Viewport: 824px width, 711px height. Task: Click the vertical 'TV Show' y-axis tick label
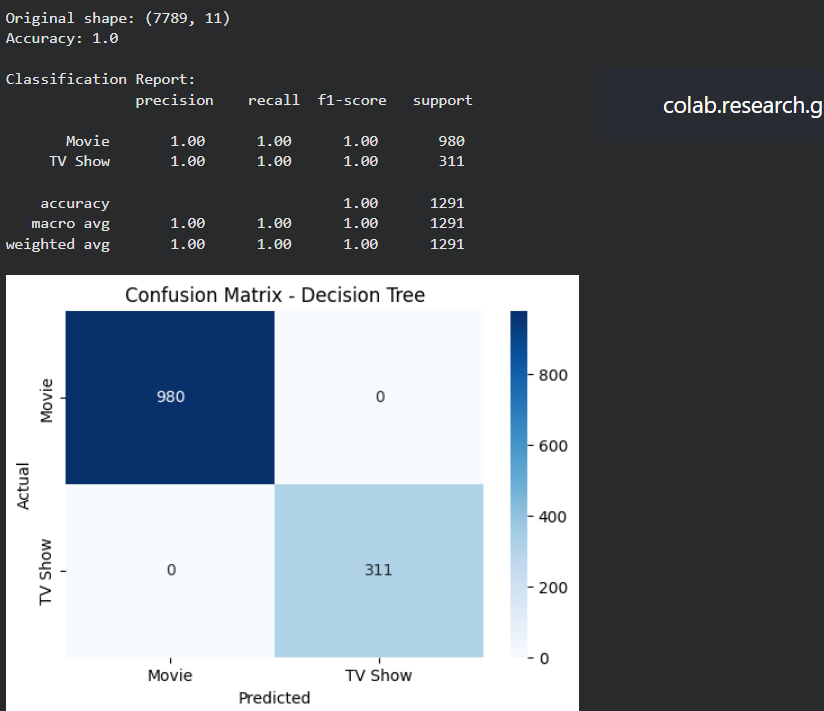coord(47,571)
